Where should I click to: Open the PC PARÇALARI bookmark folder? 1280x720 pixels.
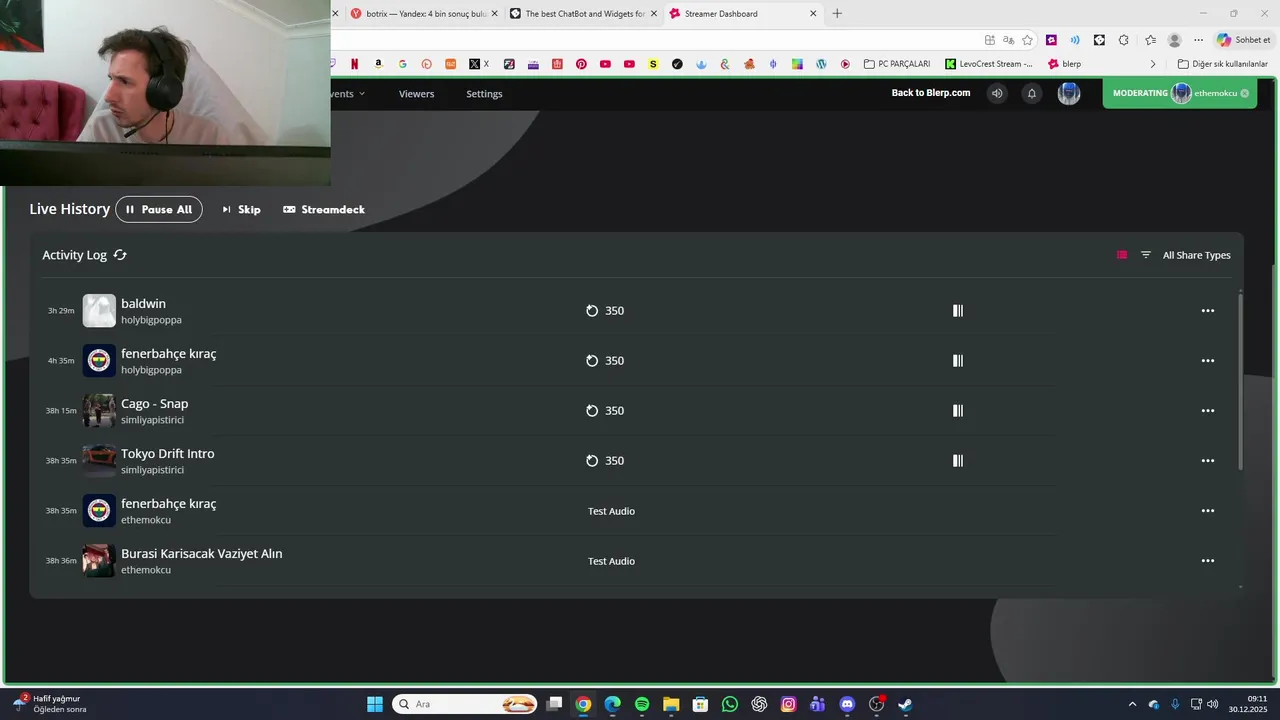coord(896,64)
